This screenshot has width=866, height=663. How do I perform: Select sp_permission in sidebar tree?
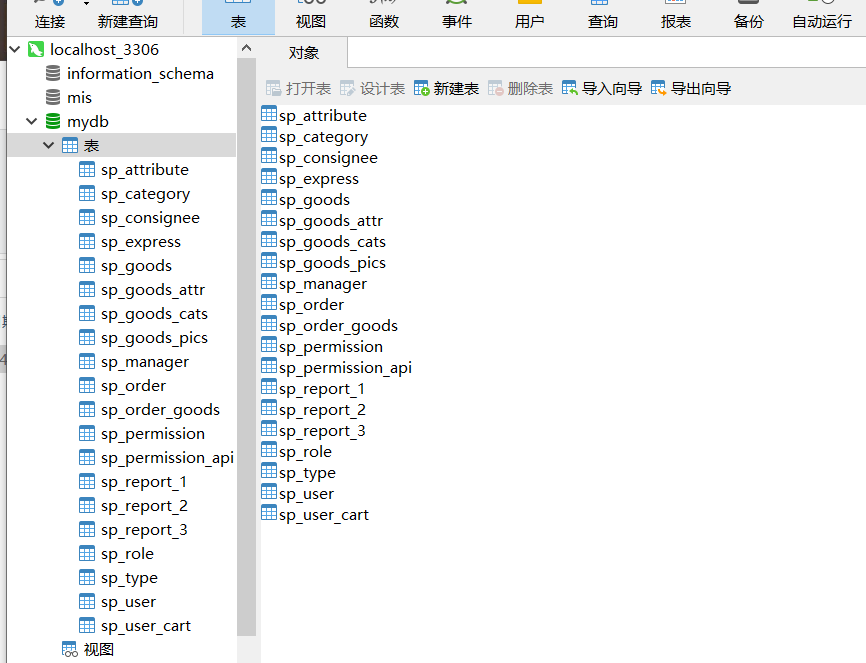(x=153, y=434)
